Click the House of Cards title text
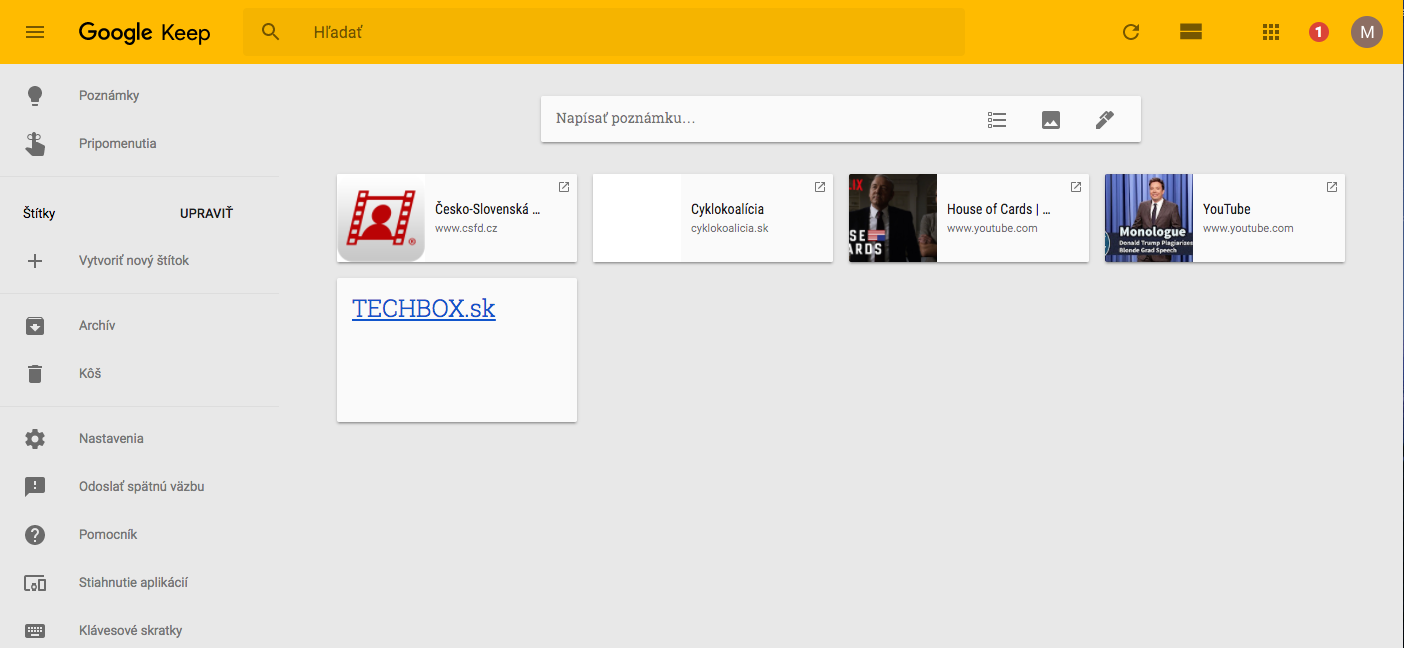1404x648 pixels. tap(999, 209)
